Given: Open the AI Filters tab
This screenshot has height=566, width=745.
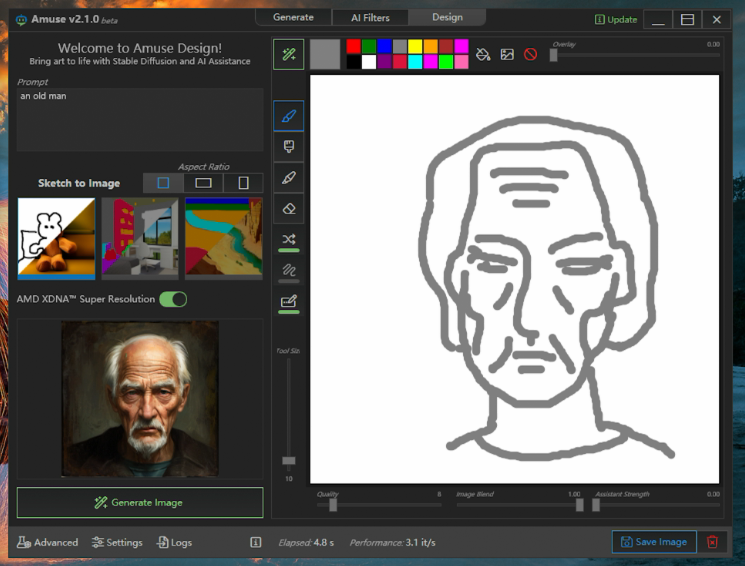Looking at the screenshot, I should (370, 17).
